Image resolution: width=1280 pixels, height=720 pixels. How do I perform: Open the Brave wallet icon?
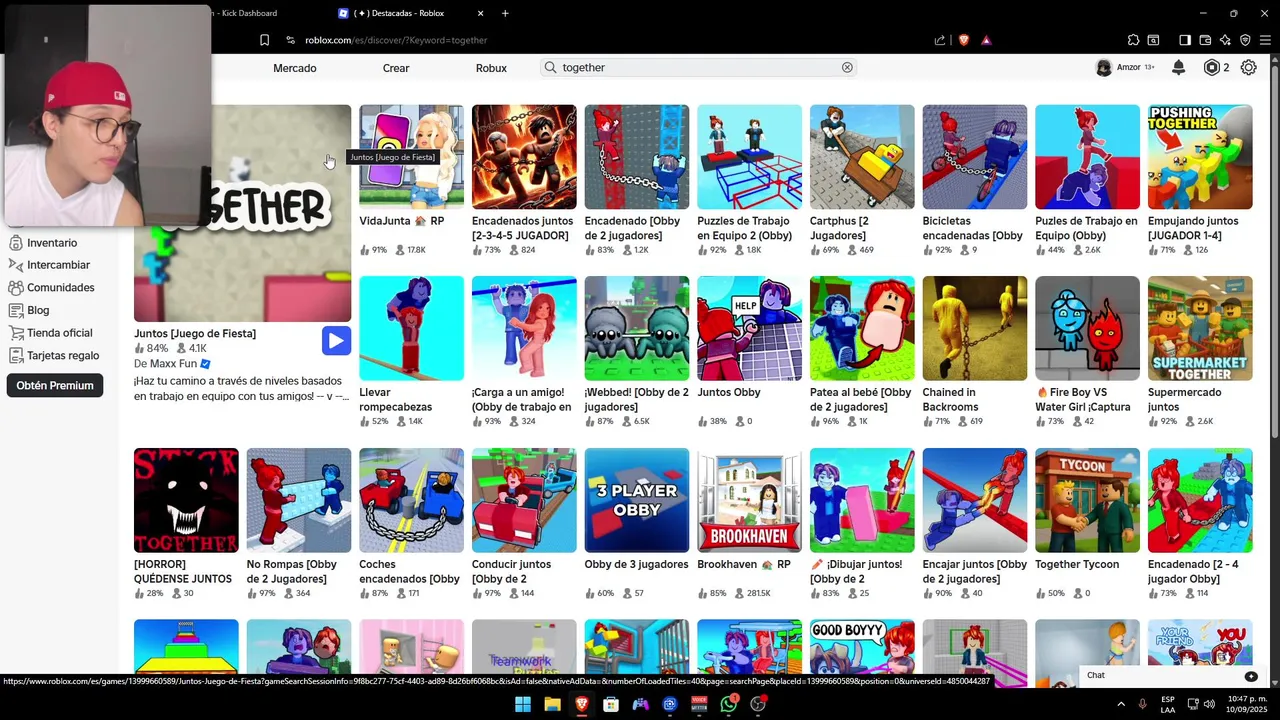[1205, 40]
